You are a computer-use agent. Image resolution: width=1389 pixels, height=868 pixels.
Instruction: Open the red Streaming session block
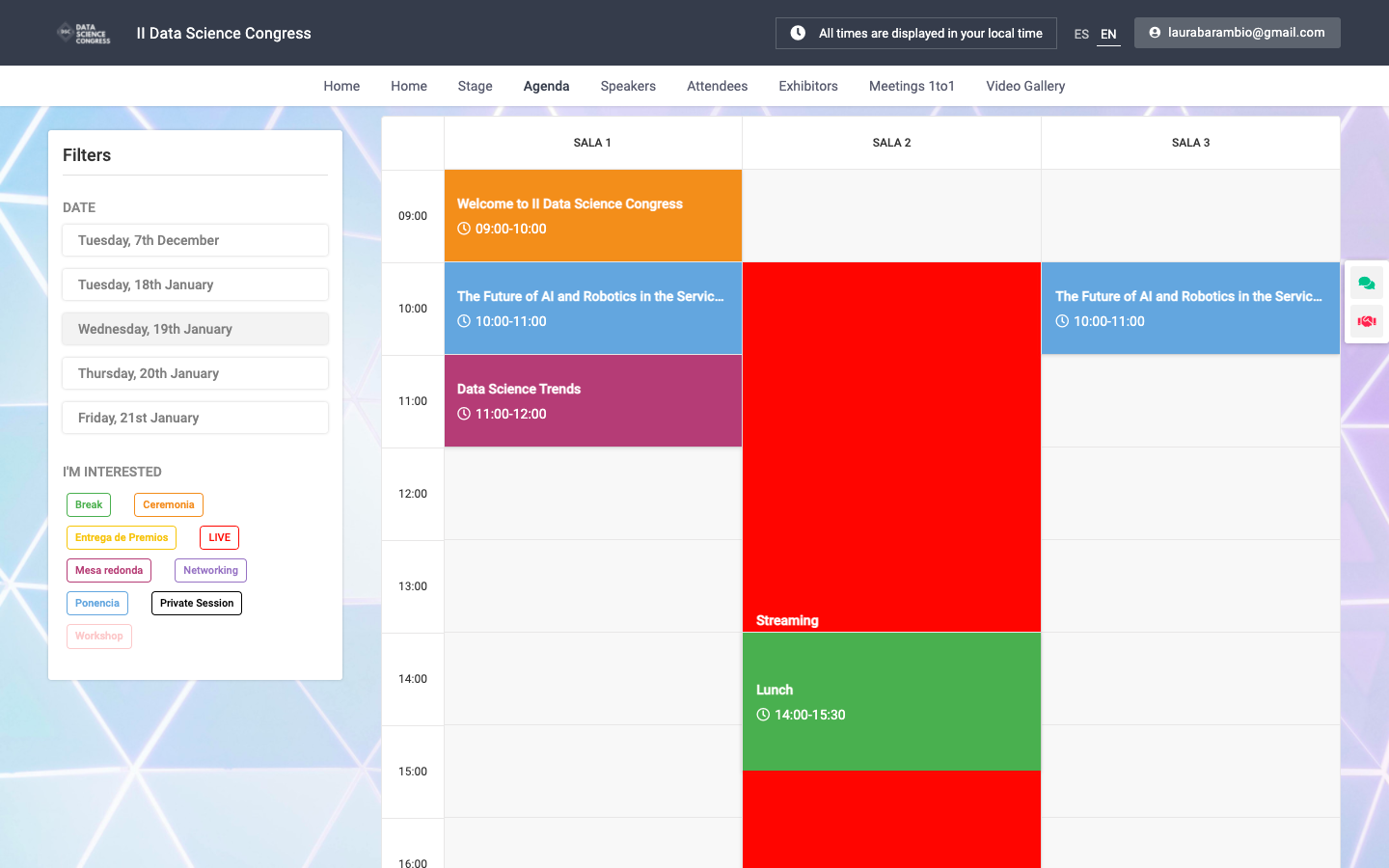891,448
